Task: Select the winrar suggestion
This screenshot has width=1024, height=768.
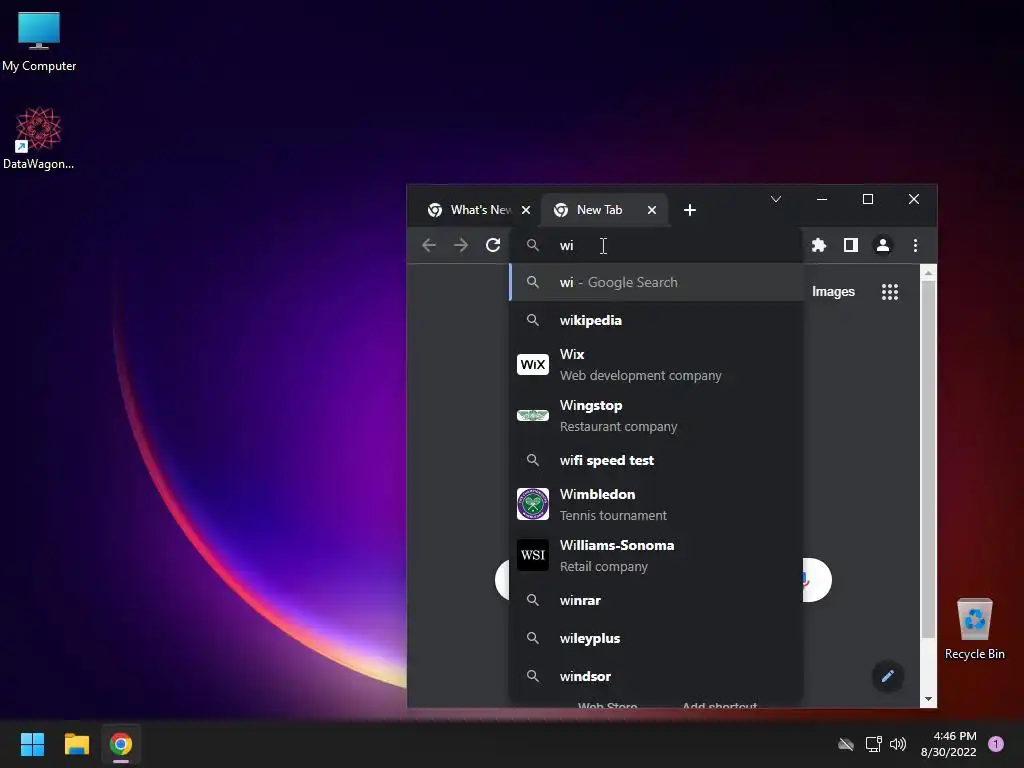Action: click(x=656, y=600)
